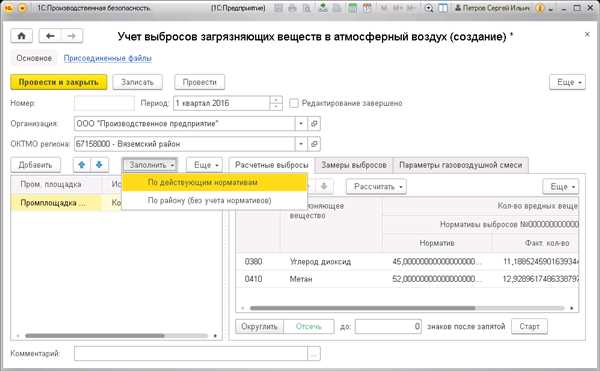Click the grey down arrow beside Рассчитать
This screenshot has width=600, height=371.
click(323, 187)
